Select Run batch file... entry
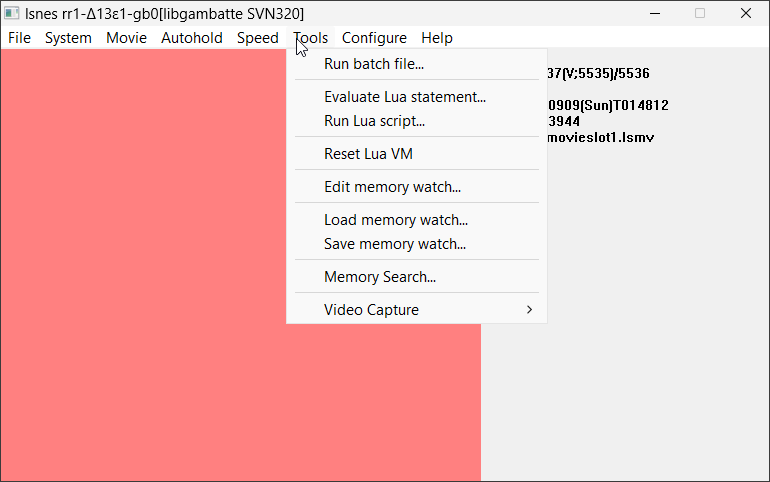Screen dimensions: 770x482 [416, 64]
